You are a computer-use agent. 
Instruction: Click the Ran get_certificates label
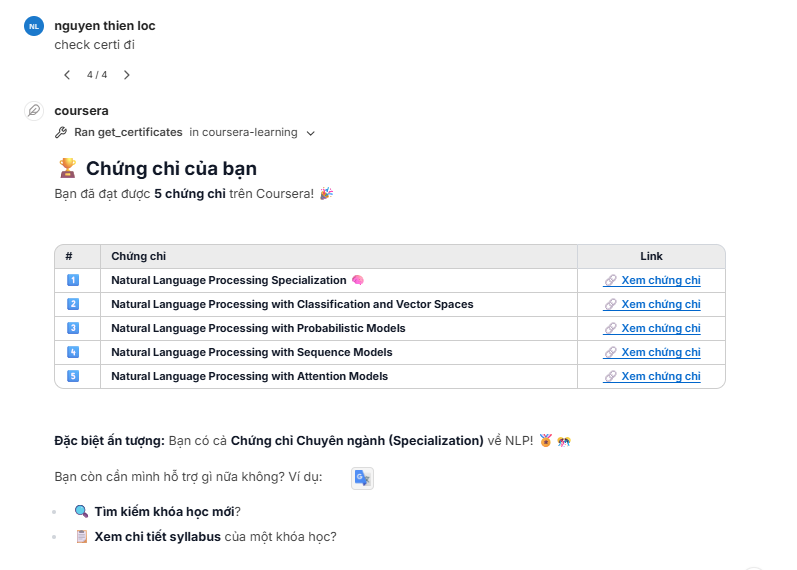pos(128,132)
